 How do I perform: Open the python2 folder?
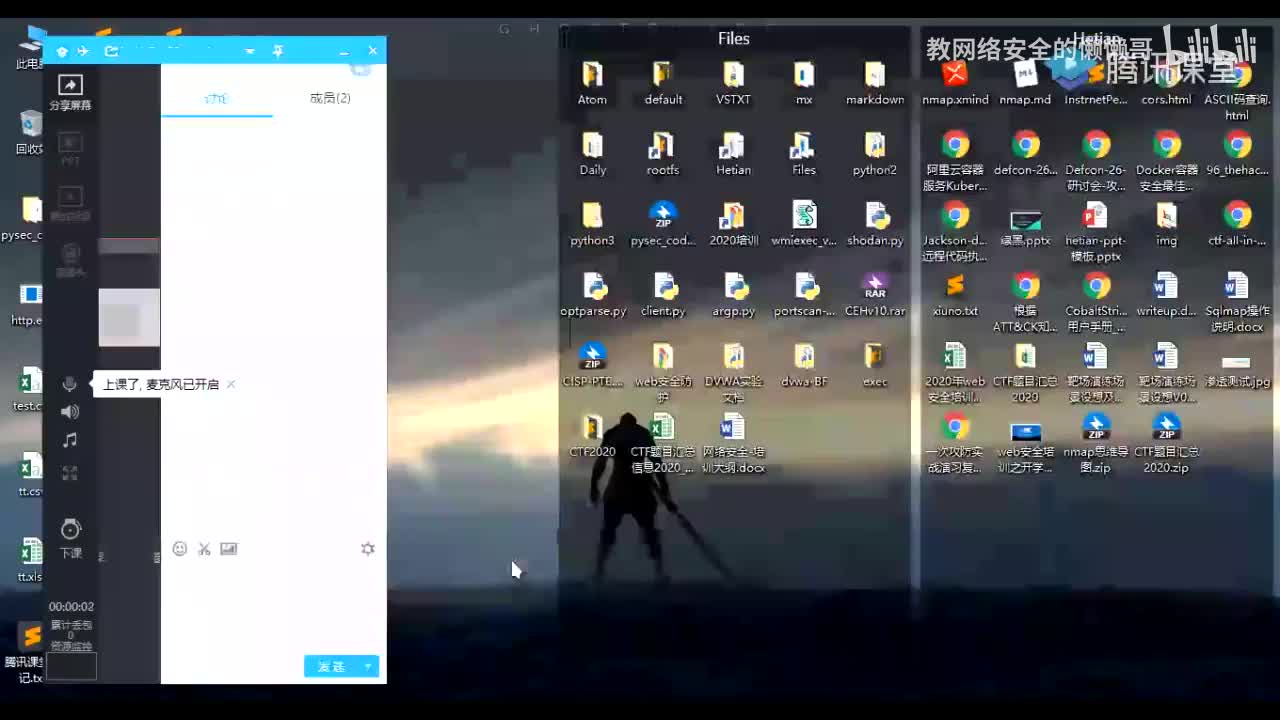pos(875,155)
